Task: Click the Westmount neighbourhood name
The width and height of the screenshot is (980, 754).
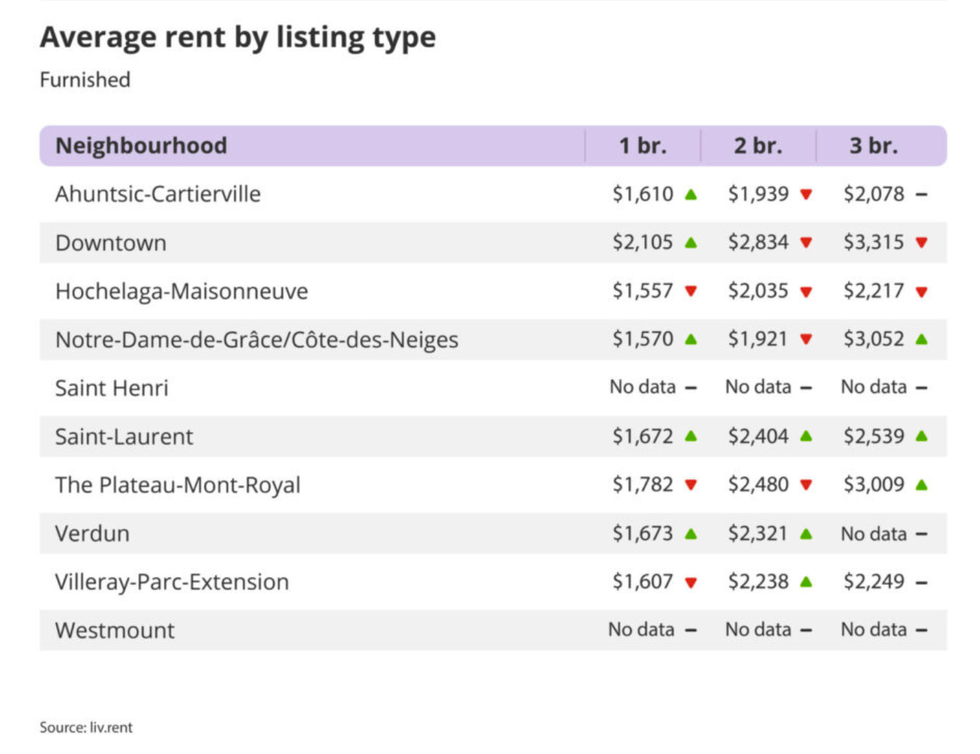Action: 114,631
